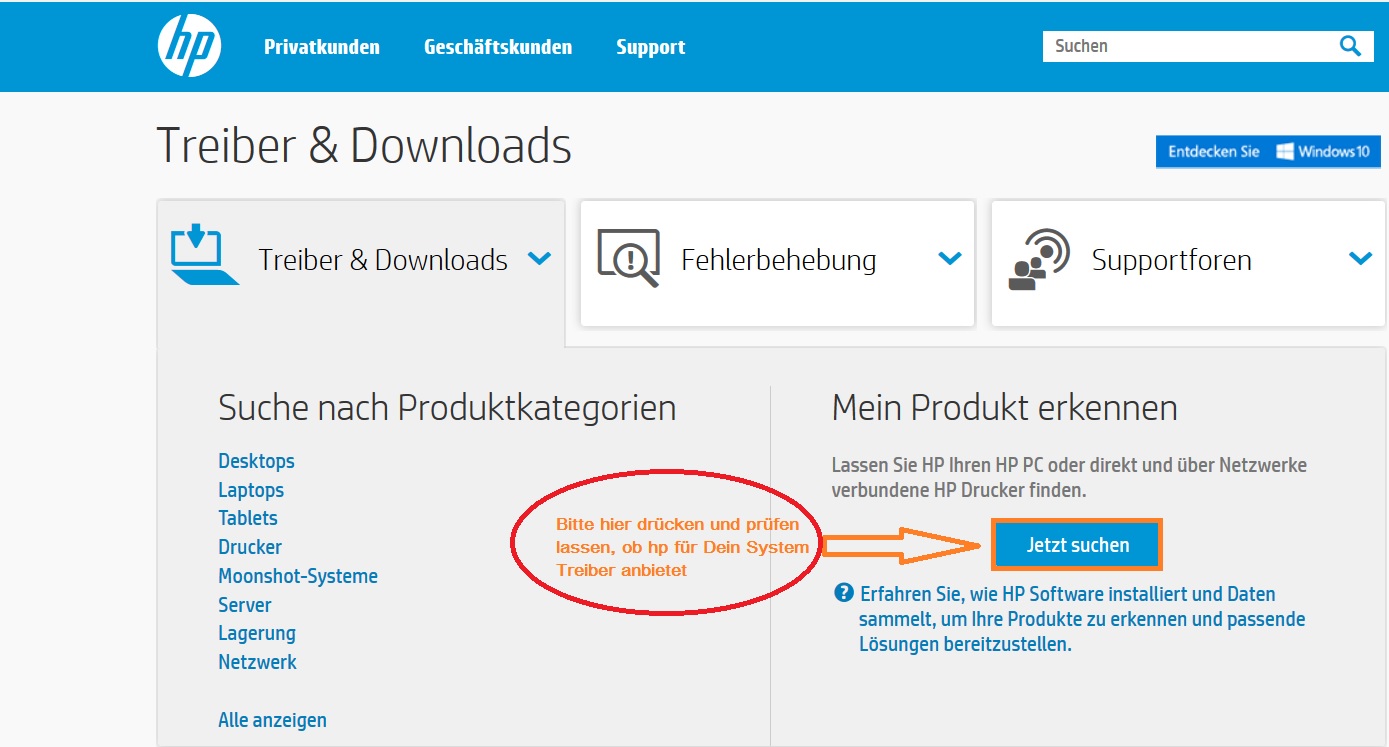Open the Support menu
The height and width of the screenshot is (747, 1389).
click(x=651, y=47)
